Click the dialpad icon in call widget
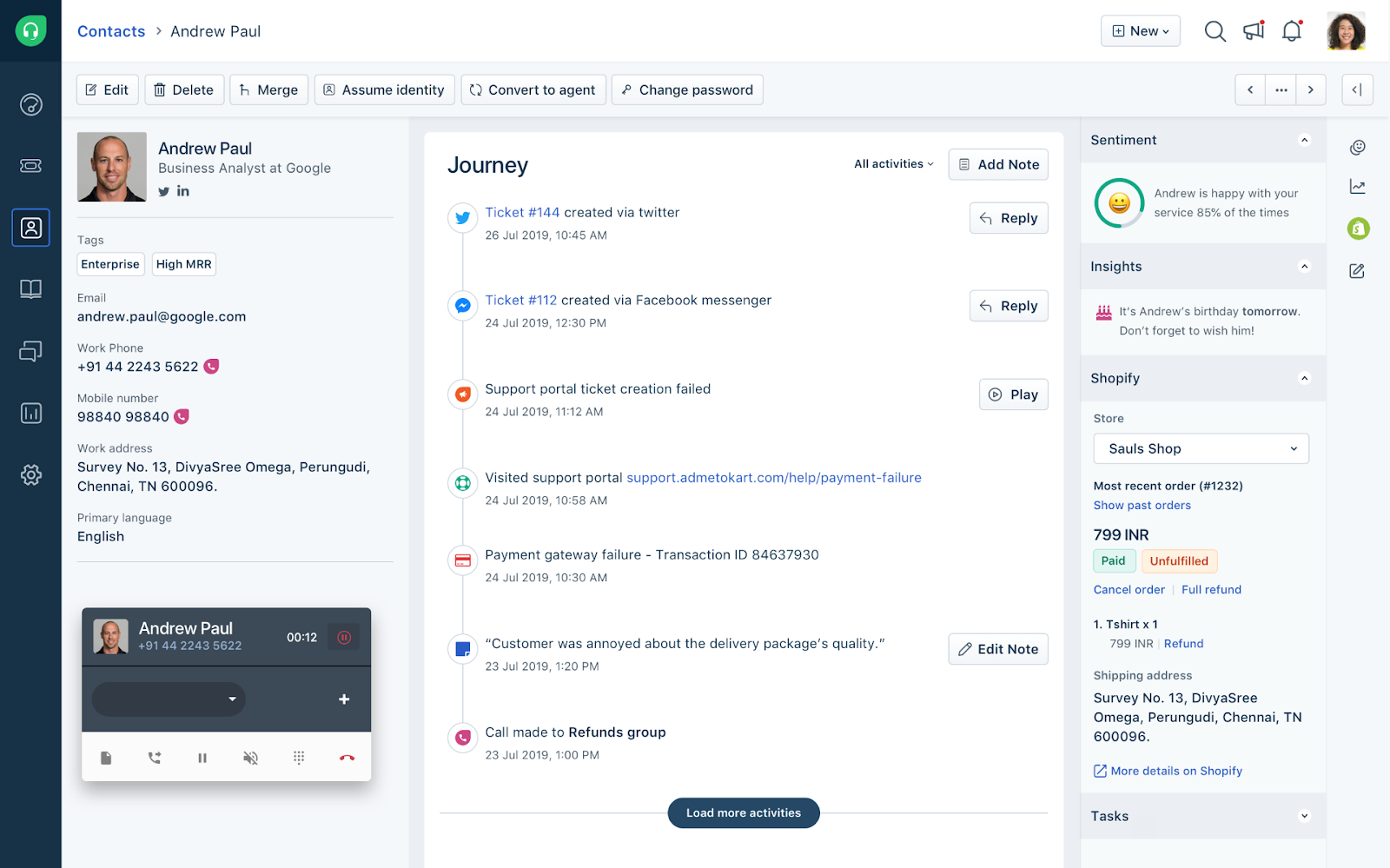 pyautogui.click(x=299, y=758)
